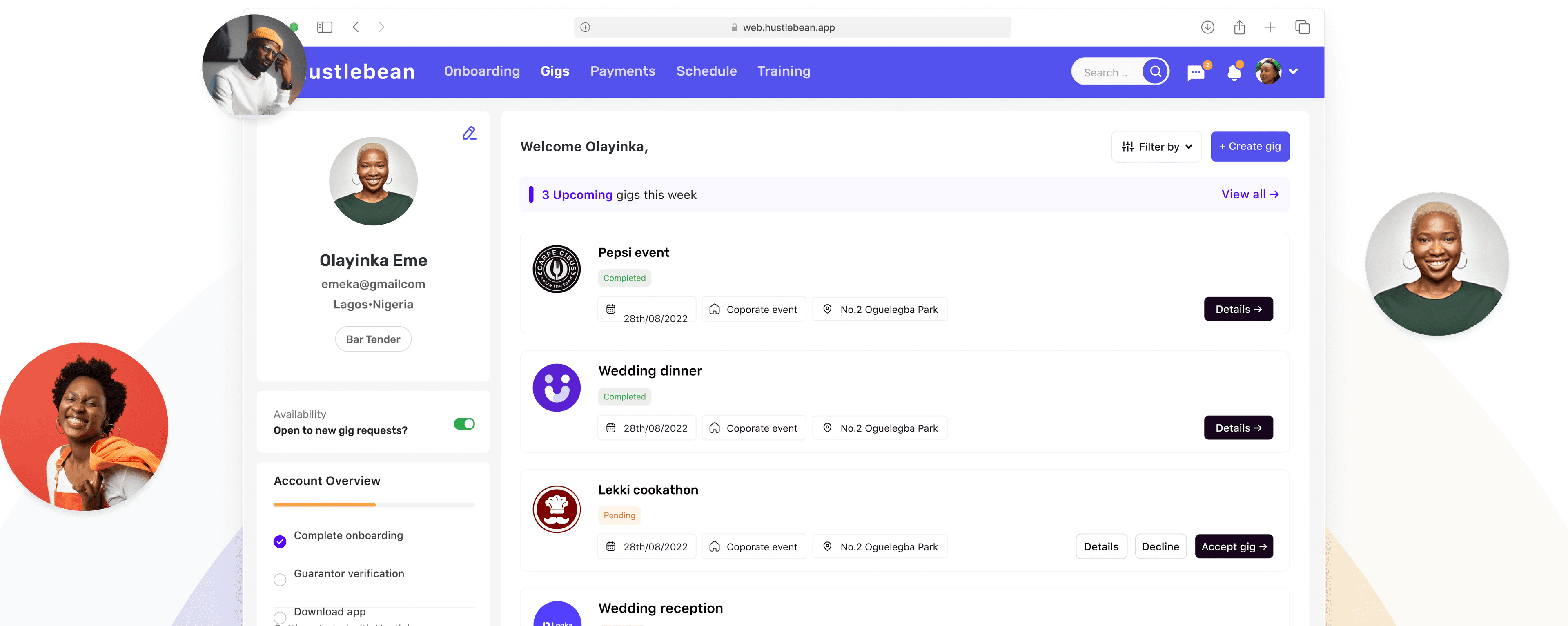The width and height of the screenshot is (1568, 626).
Task: Click the plus icon in the address bar
Action: pos(585,27)
